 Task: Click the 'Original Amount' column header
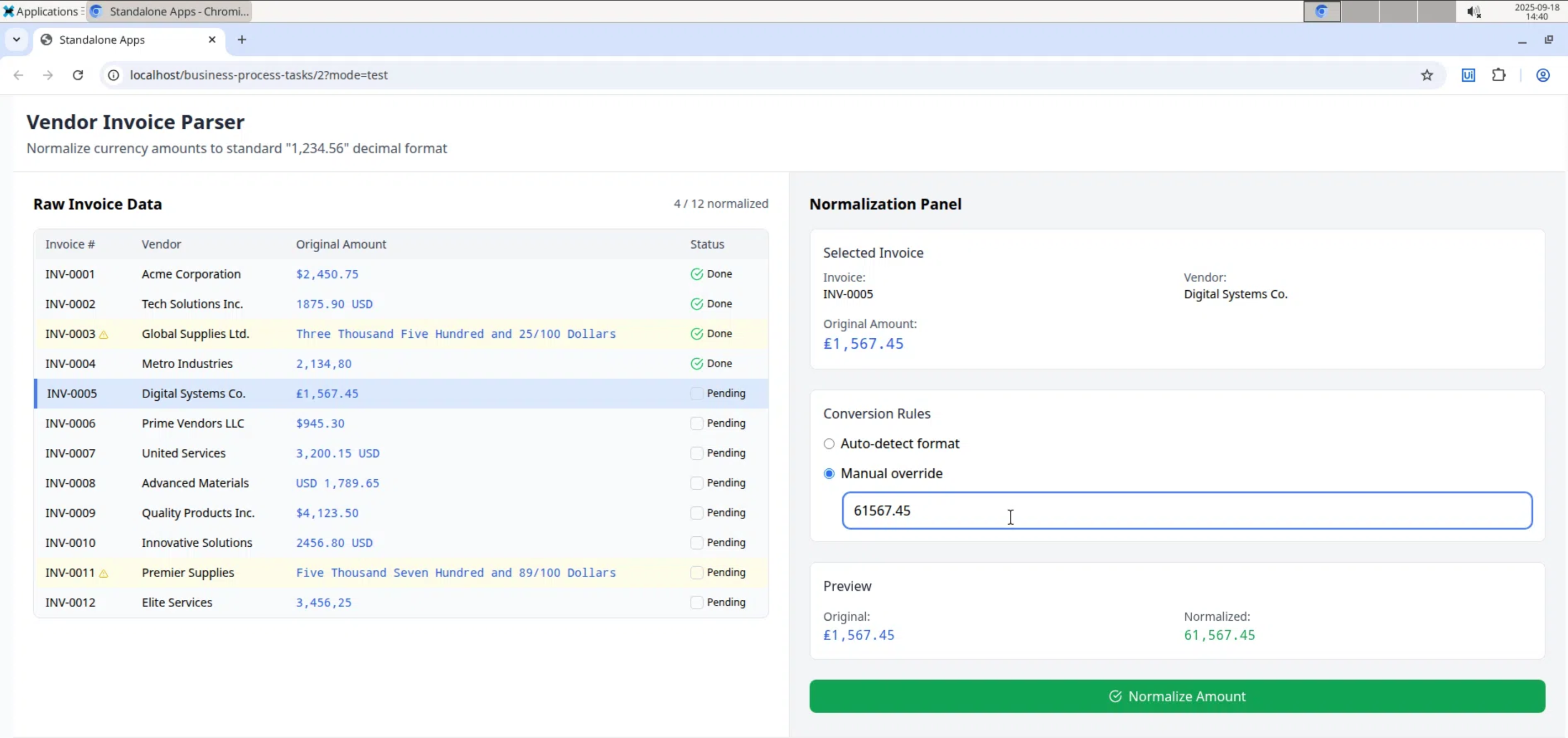(x=341, y=244)
